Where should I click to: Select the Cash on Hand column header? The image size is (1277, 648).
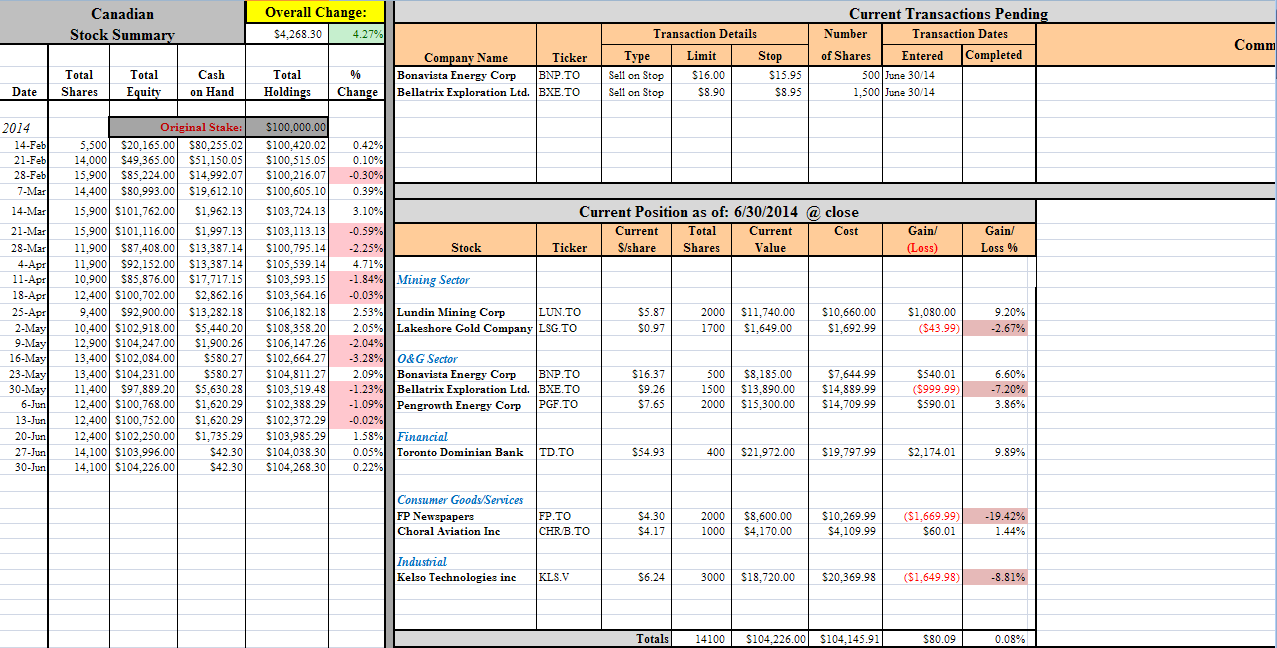211,83
